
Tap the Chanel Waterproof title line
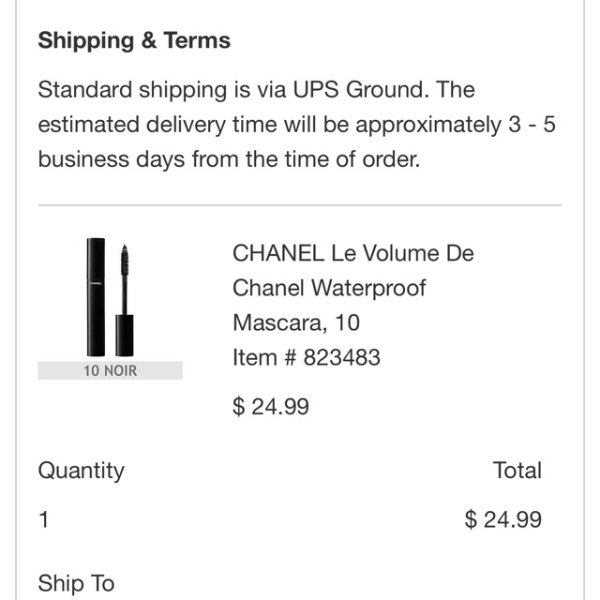329,288
